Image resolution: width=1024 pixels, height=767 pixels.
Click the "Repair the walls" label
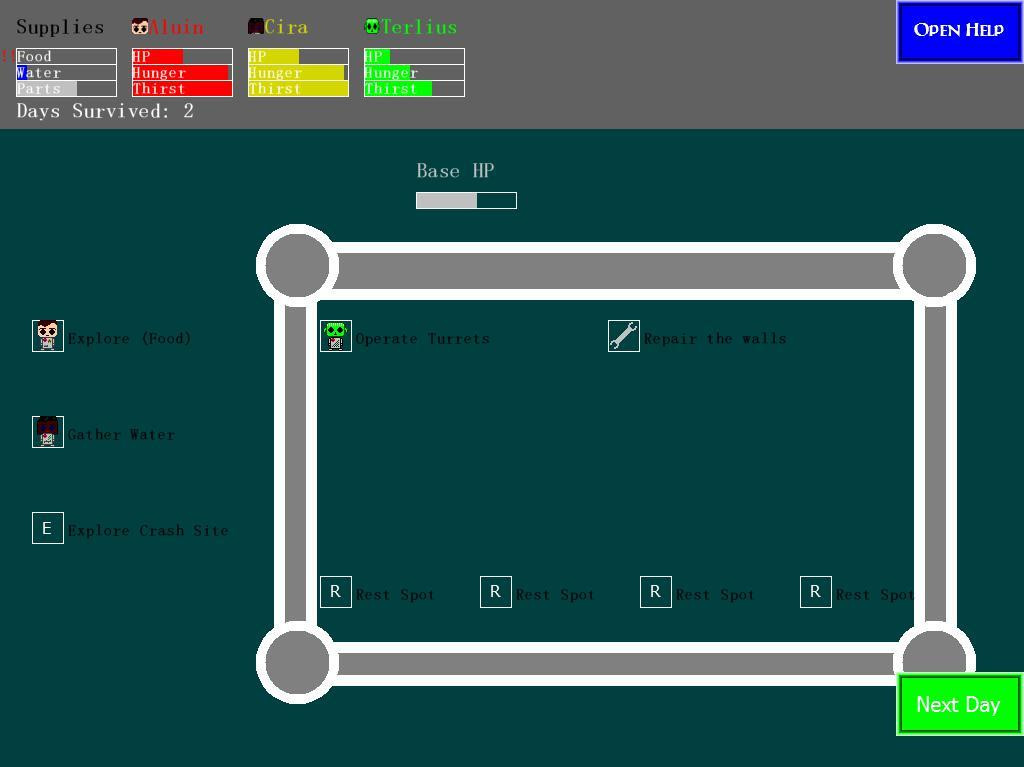tap(715, 338)
